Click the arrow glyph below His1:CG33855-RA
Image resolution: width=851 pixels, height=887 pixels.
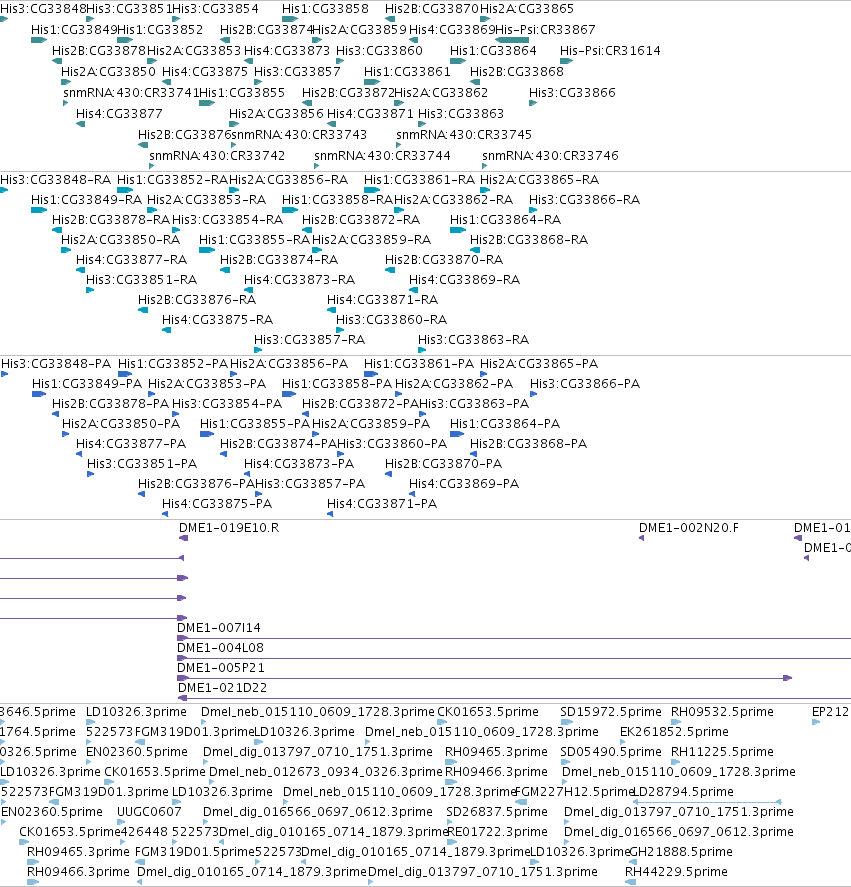point(207,250)
